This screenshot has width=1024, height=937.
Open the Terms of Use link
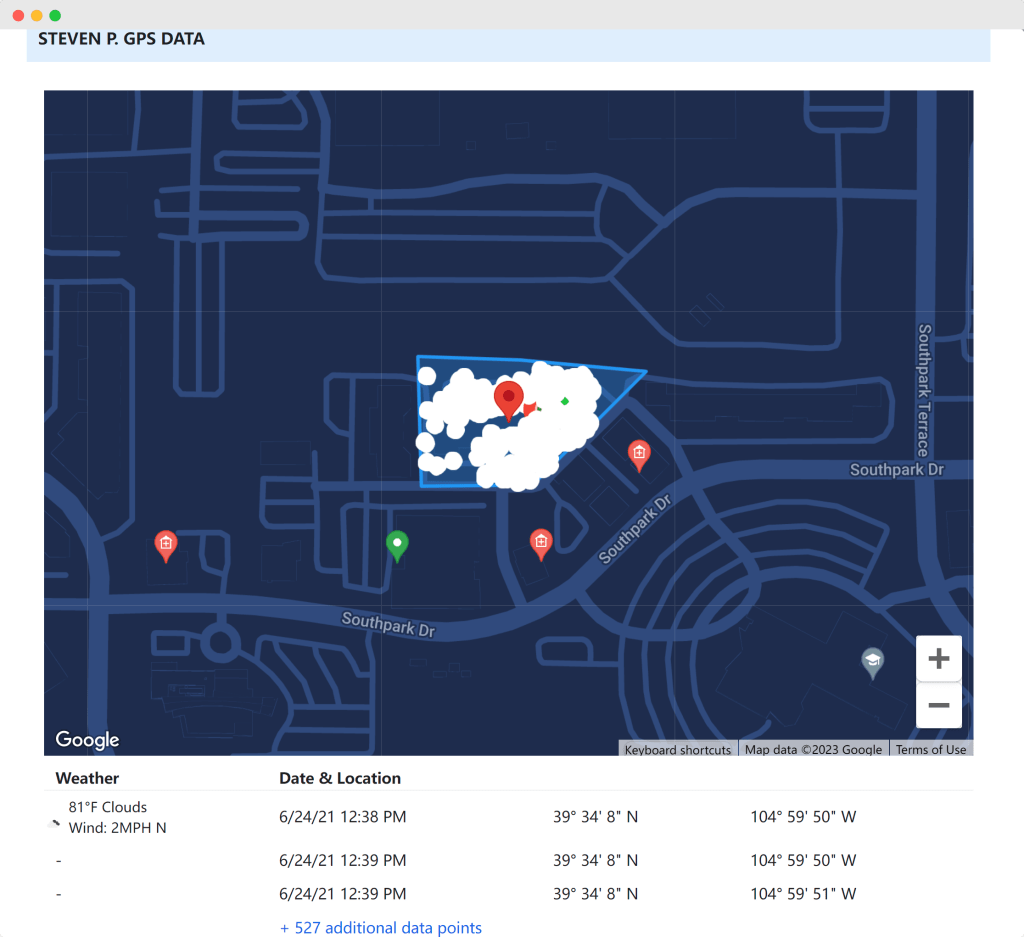click(x=930, y=749)
